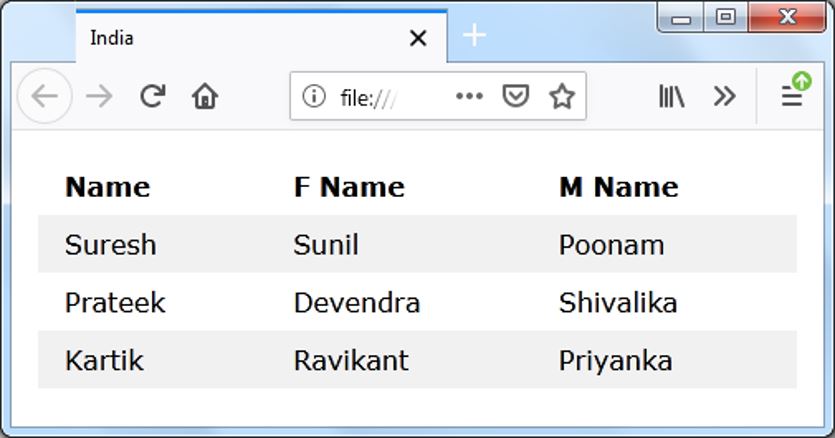Go to the Home page icon
The height and width of the screenshot is (438, 835).
point(205,96)
